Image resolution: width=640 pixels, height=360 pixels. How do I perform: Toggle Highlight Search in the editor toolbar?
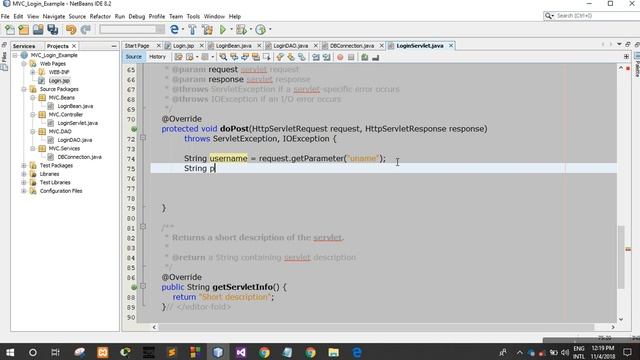[x=256, y=57]
